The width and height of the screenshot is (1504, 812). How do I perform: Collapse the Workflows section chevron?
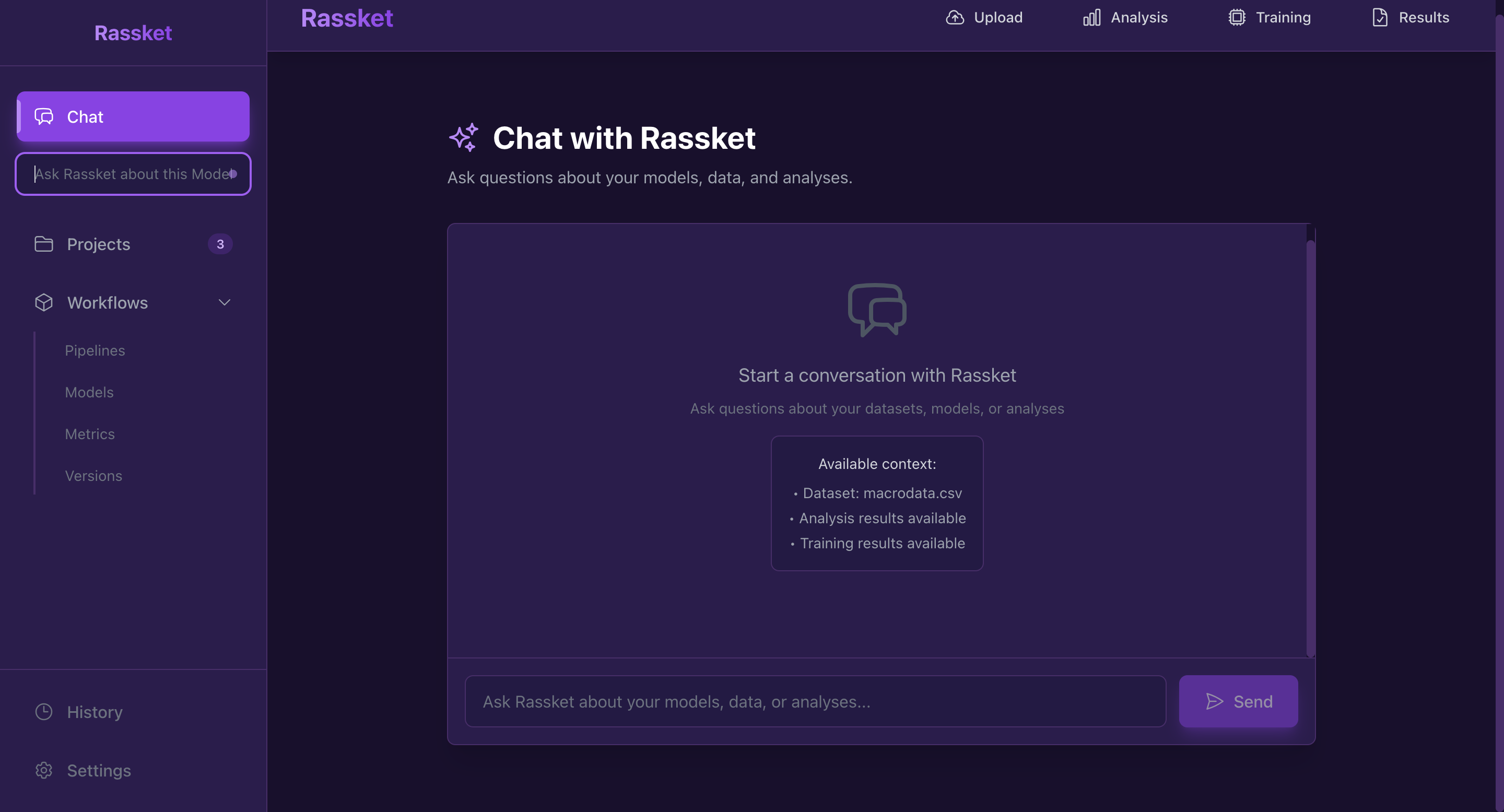[224, 302]
